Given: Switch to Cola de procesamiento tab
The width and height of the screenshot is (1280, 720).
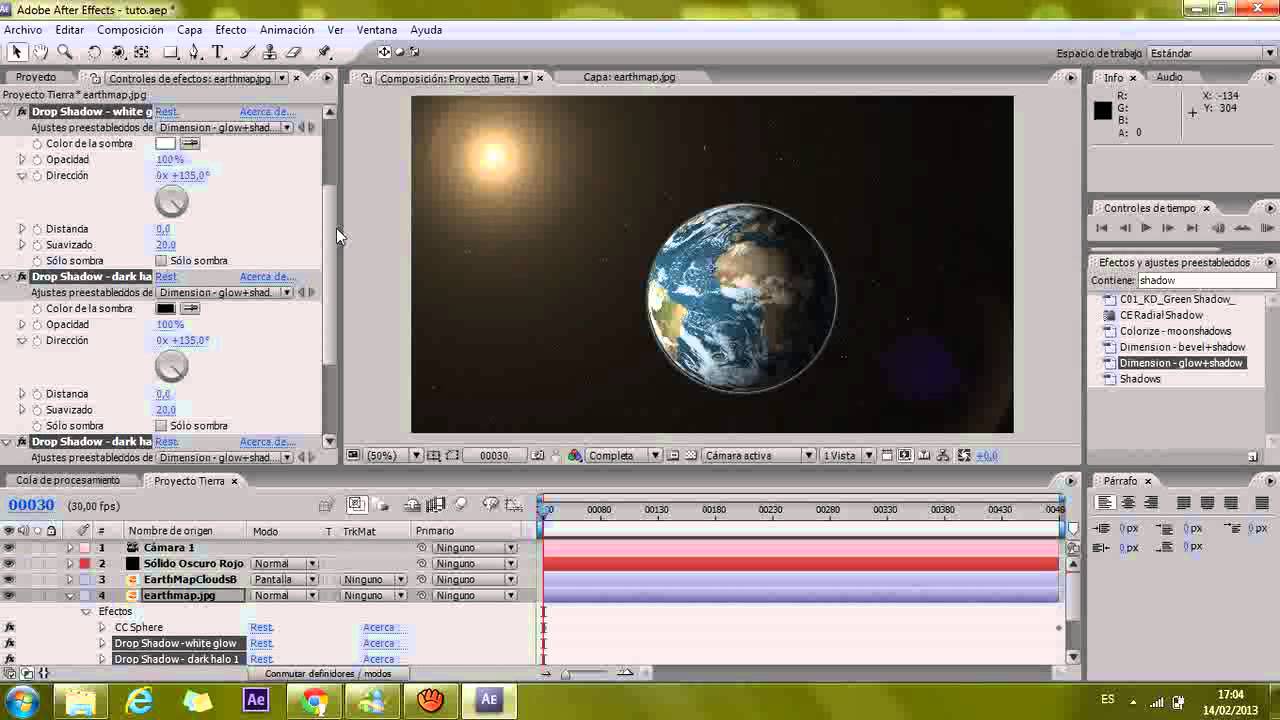Looking at the screenshot, I should pyautogui.click(x=68, y=480).
